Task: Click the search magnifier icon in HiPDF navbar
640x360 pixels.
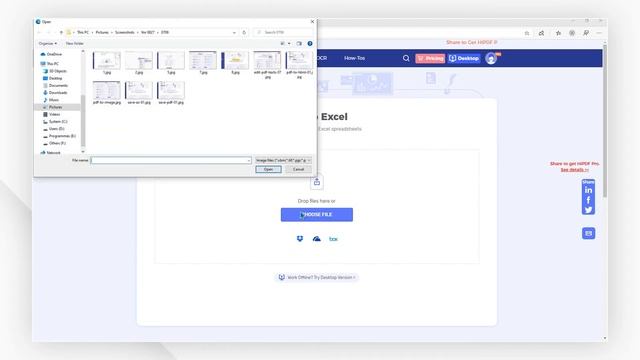Action: 406,58
